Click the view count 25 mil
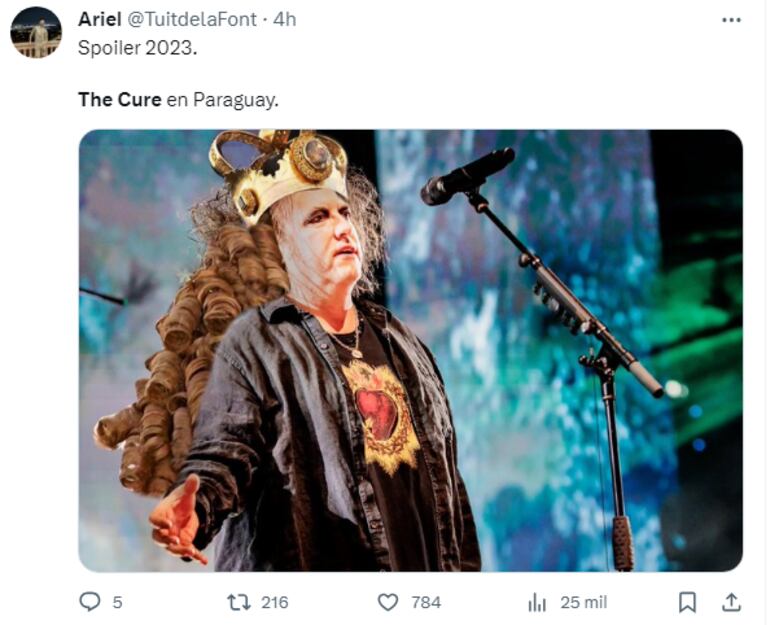 [583, 602]
